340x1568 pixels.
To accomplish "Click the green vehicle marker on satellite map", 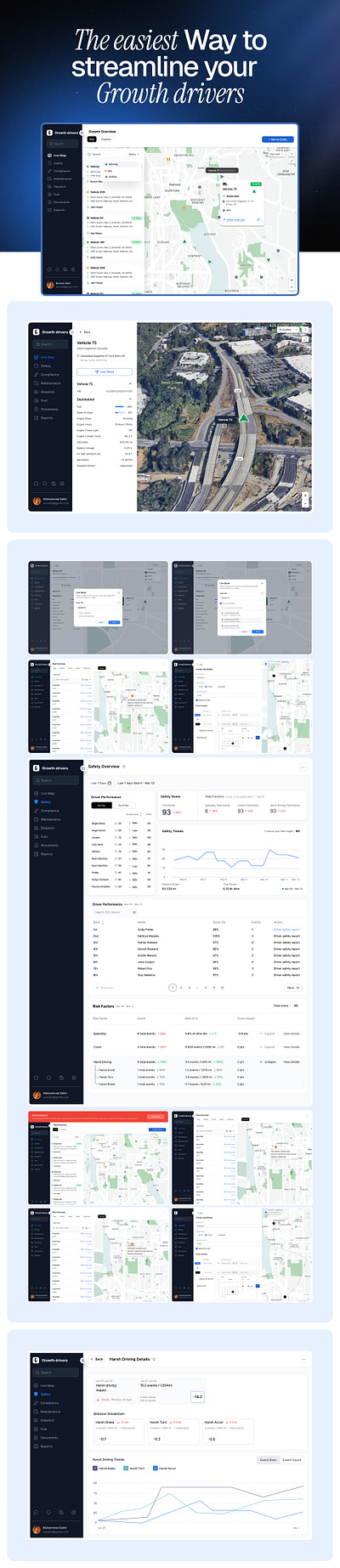I will (x=243, y=418).
